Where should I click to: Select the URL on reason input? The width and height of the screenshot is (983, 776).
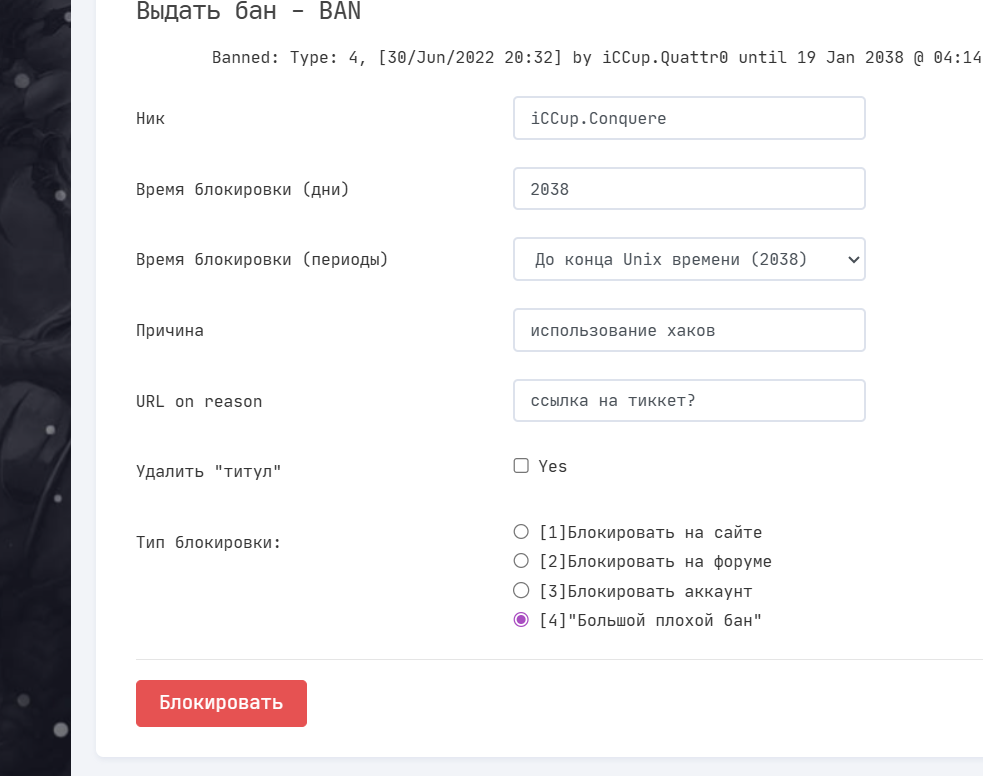688,401
